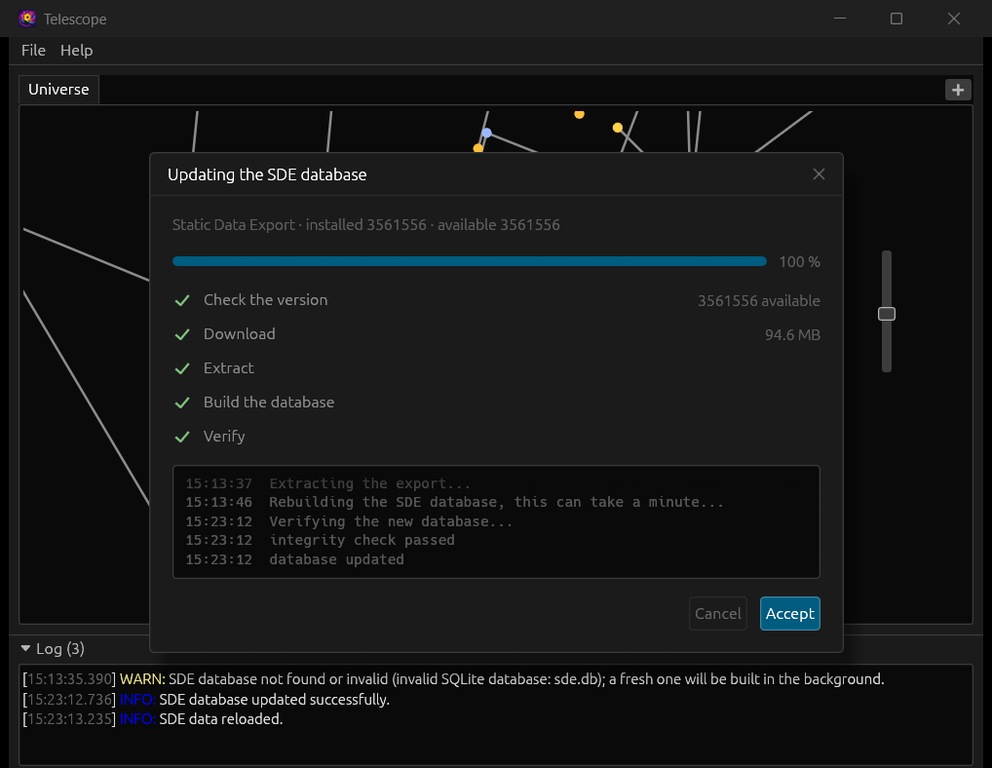The image size is (992, 768).
Task: Click the Build the database step label
Action: tap(269, 402)
